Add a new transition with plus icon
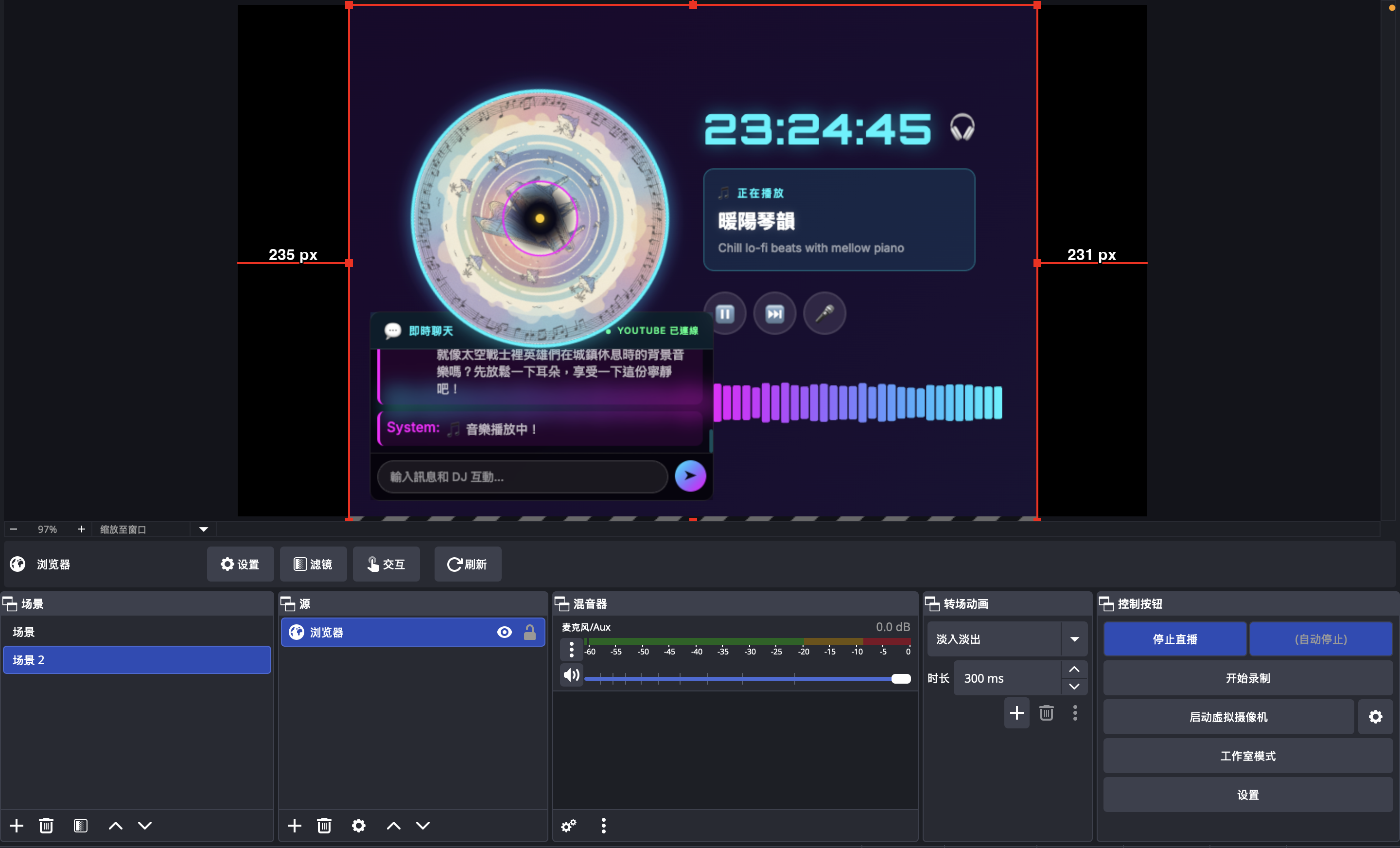This screenshot has height=848, width=1400. [1016, 713]
